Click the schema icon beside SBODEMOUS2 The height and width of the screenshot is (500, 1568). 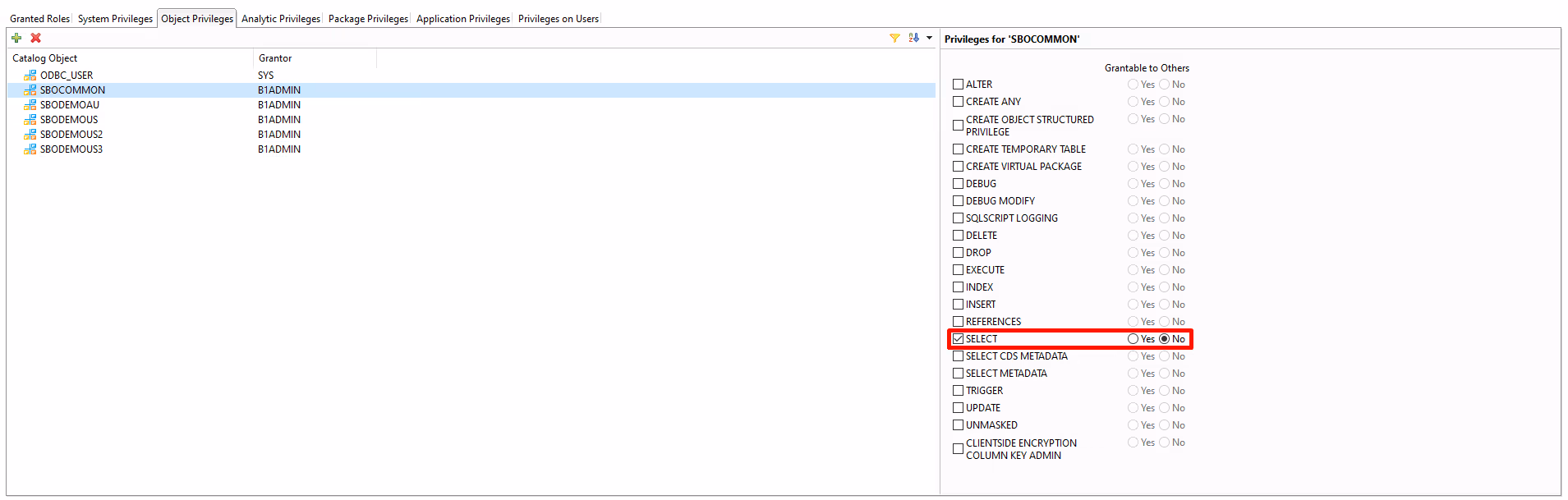pos(30,135)
